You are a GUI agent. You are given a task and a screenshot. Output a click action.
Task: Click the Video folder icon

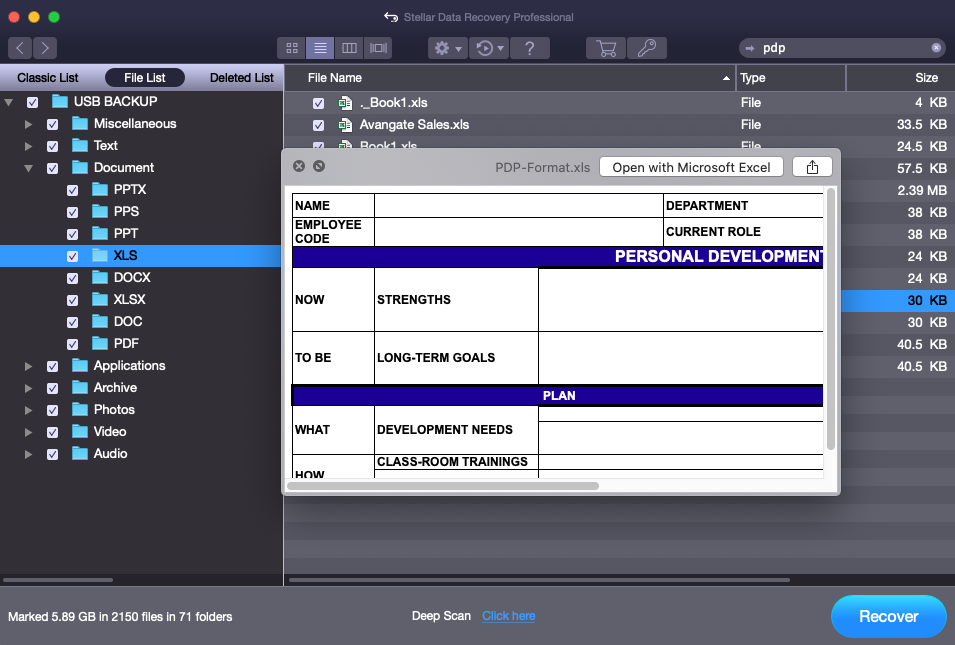80,431
